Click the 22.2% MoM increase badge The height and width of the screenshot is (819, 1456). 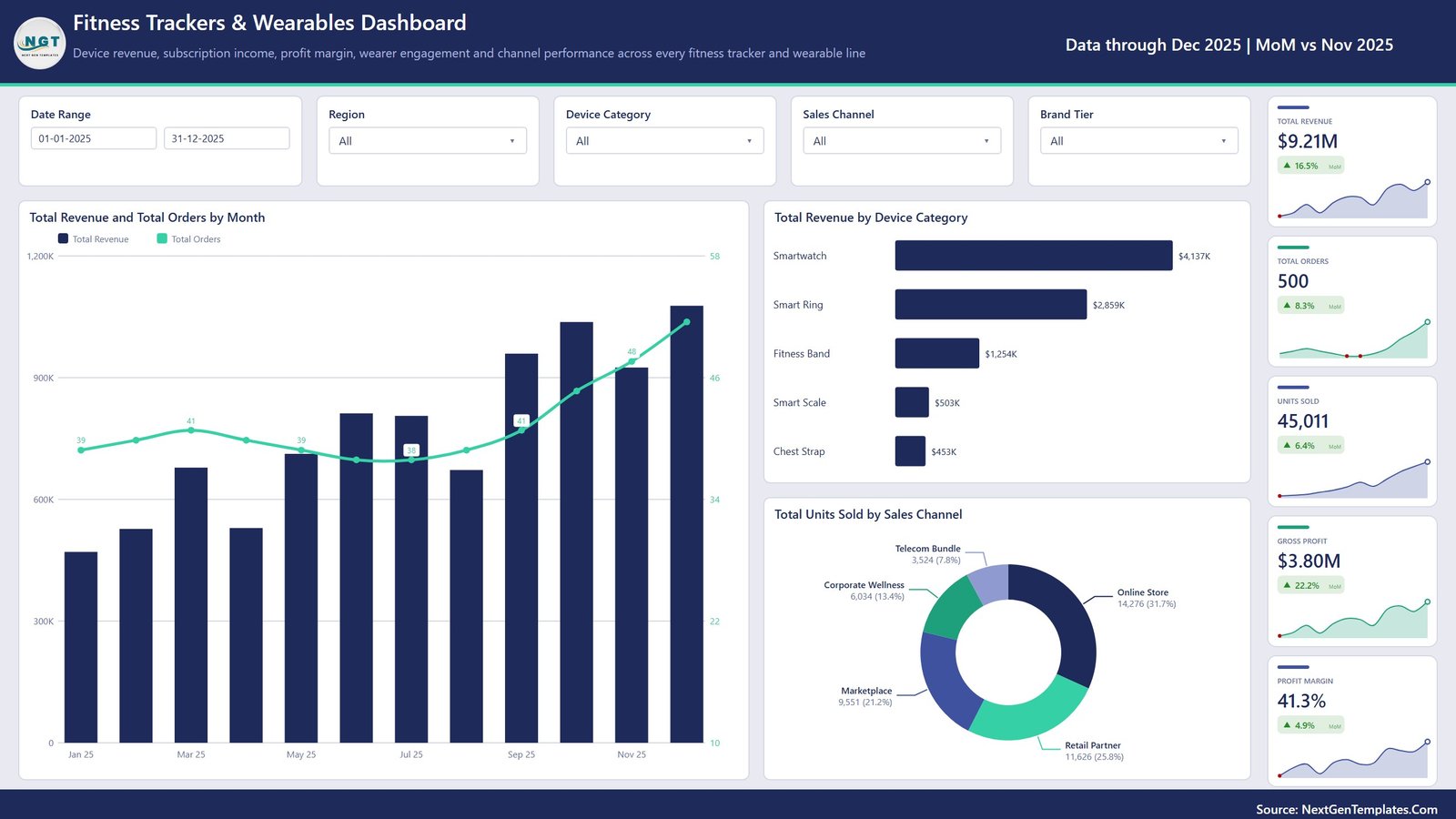1311,586
